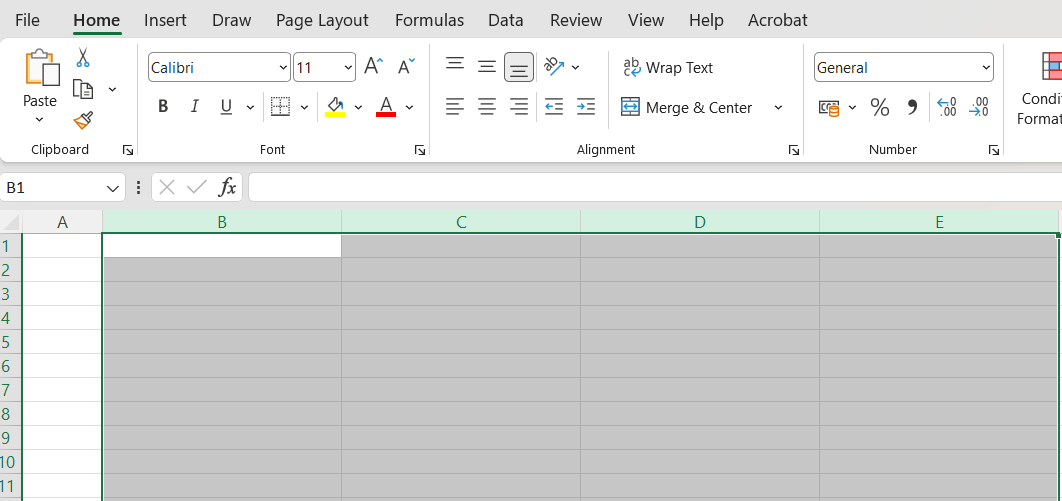Cut selection with the scissors icon
Screen dimensions: 1062x501
click(83, 57)
